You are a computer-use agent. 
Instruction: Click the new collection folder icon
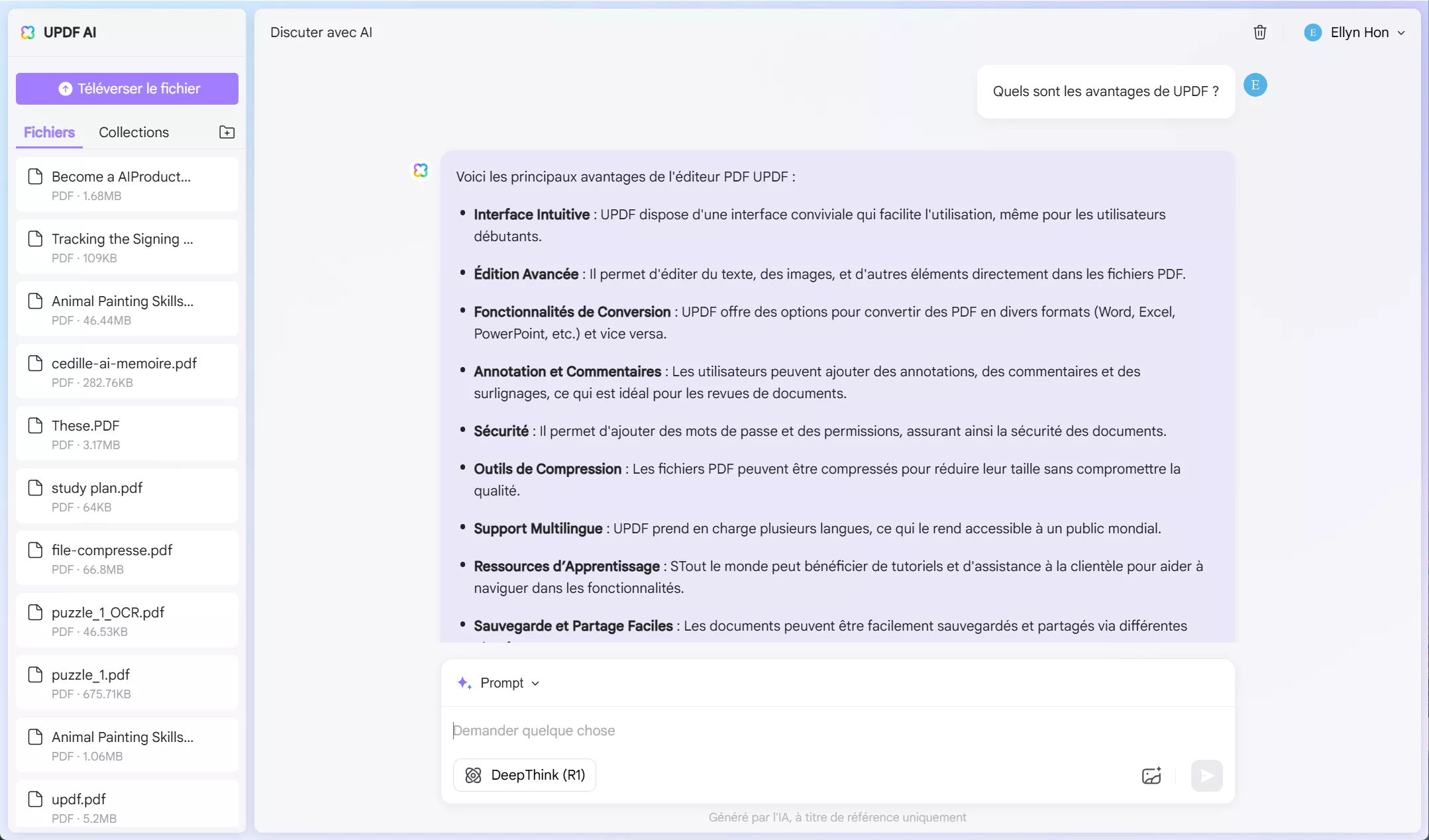coord(227,132)
